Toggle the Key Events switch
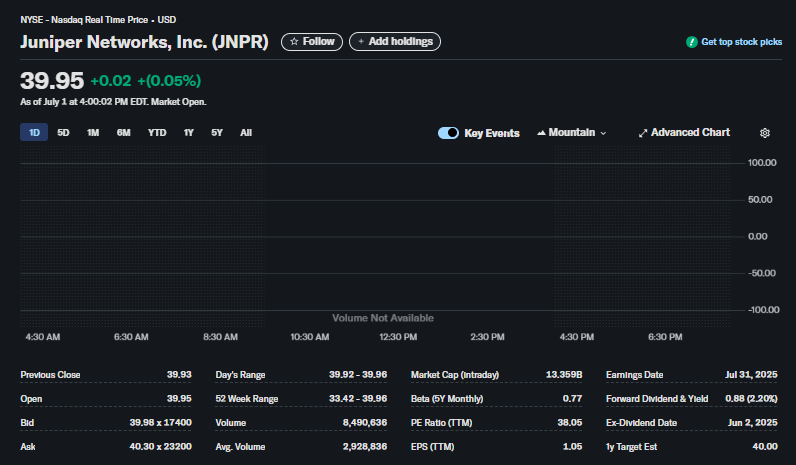The height and width of the screenshot is (465, 796). pos(448,133)
